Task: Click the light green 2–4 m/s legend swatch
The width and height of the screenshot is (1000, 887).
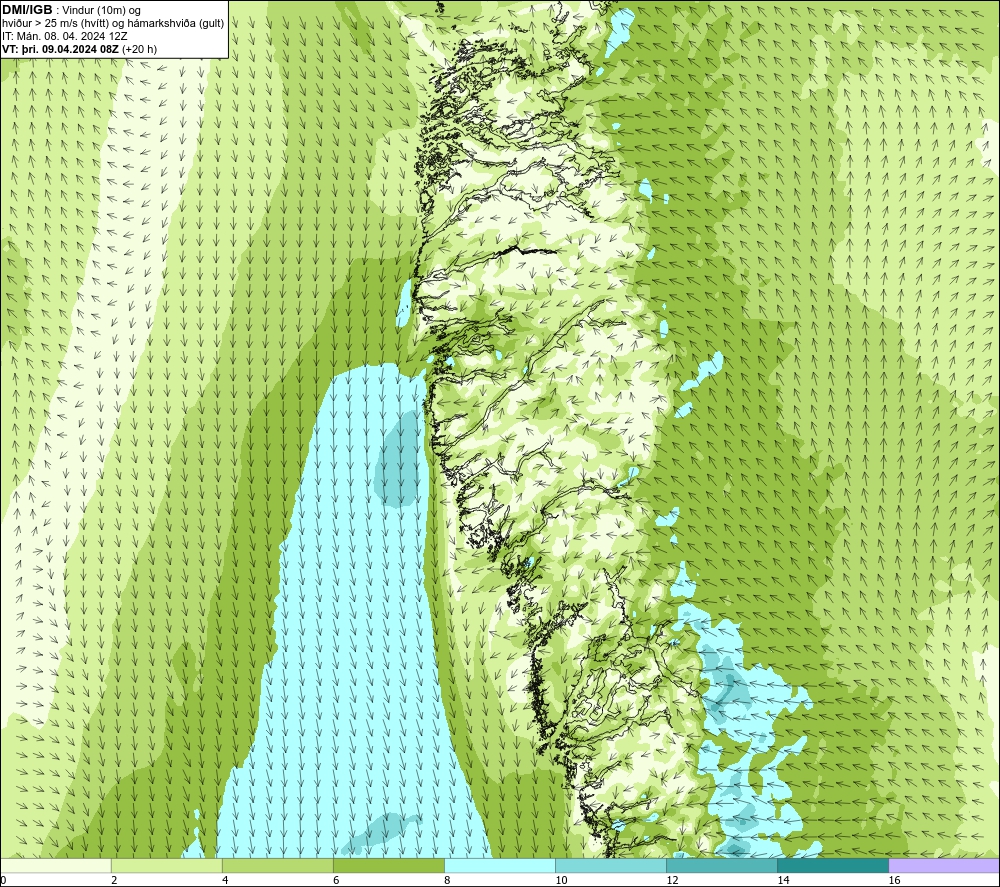Action: pyautogui.click(x=167, y=865)
